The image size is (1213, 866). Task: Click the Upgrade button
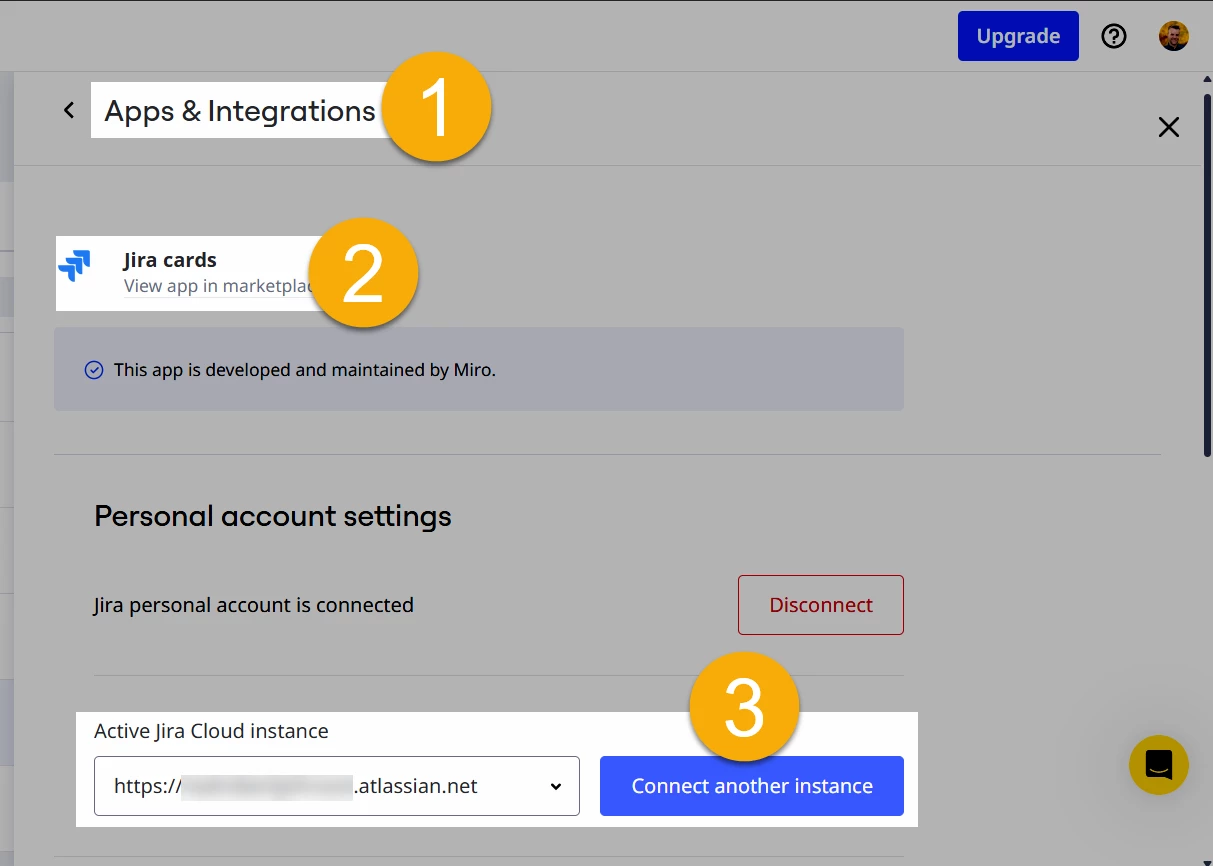coord(1018,36)
